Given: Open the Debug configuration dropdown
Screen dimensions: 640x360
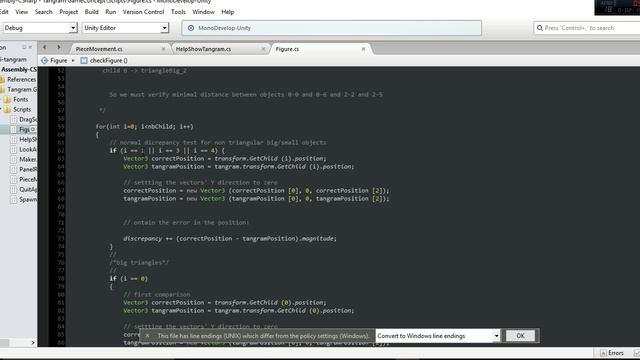Looking at the screenshot, I should (40, 28).
